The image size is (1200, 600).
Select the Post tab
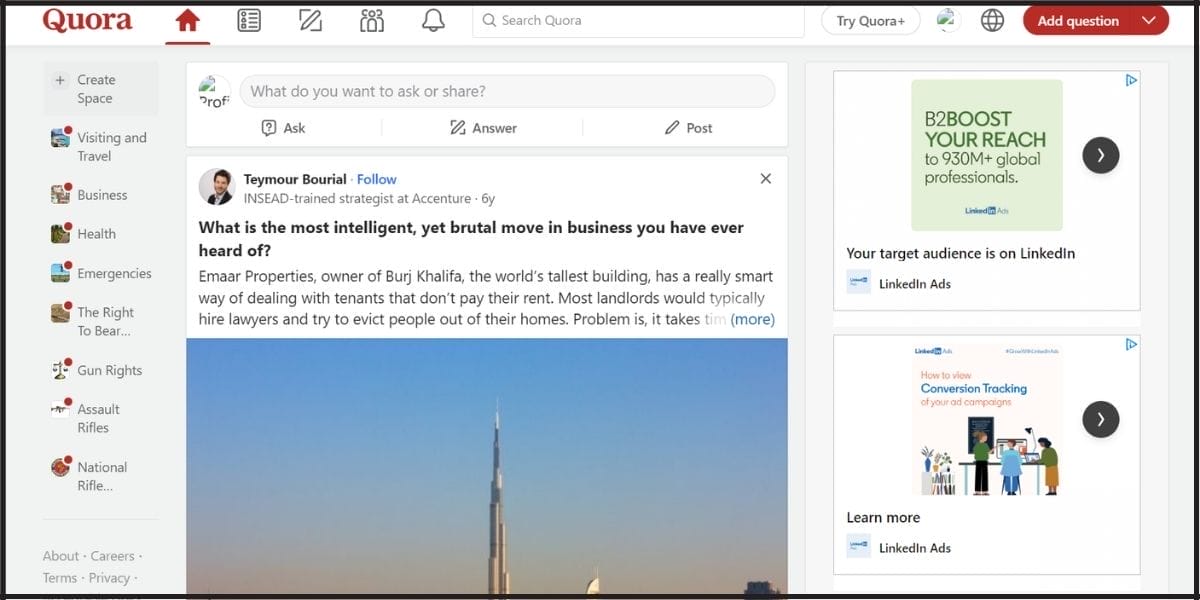pos(688,128)
